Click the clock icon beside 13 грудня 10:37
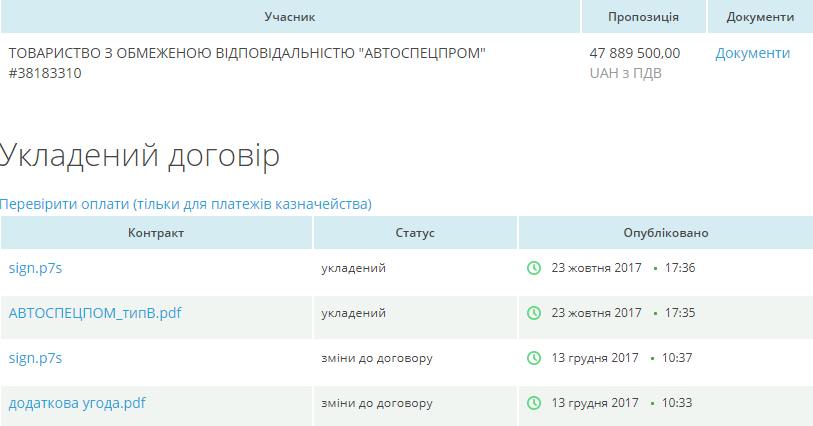813x426 pixels. click(534, 358)
